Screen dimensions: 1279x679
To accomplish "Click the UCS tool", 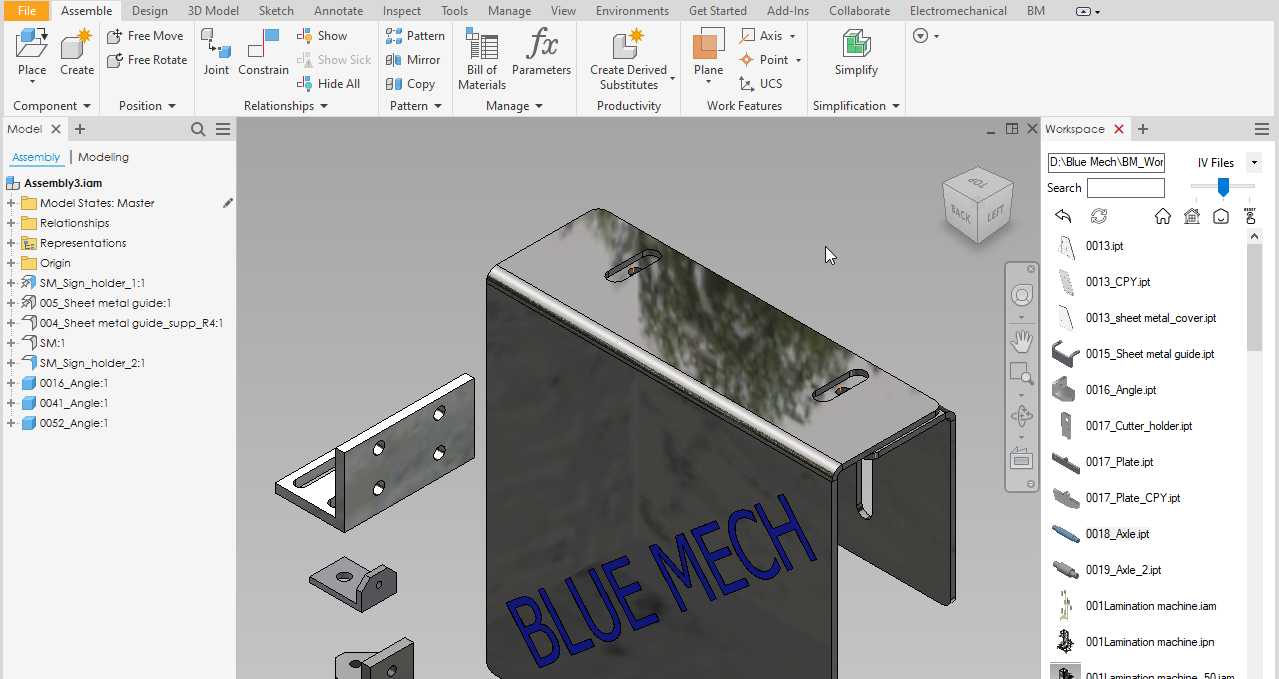I will point(761,84).
